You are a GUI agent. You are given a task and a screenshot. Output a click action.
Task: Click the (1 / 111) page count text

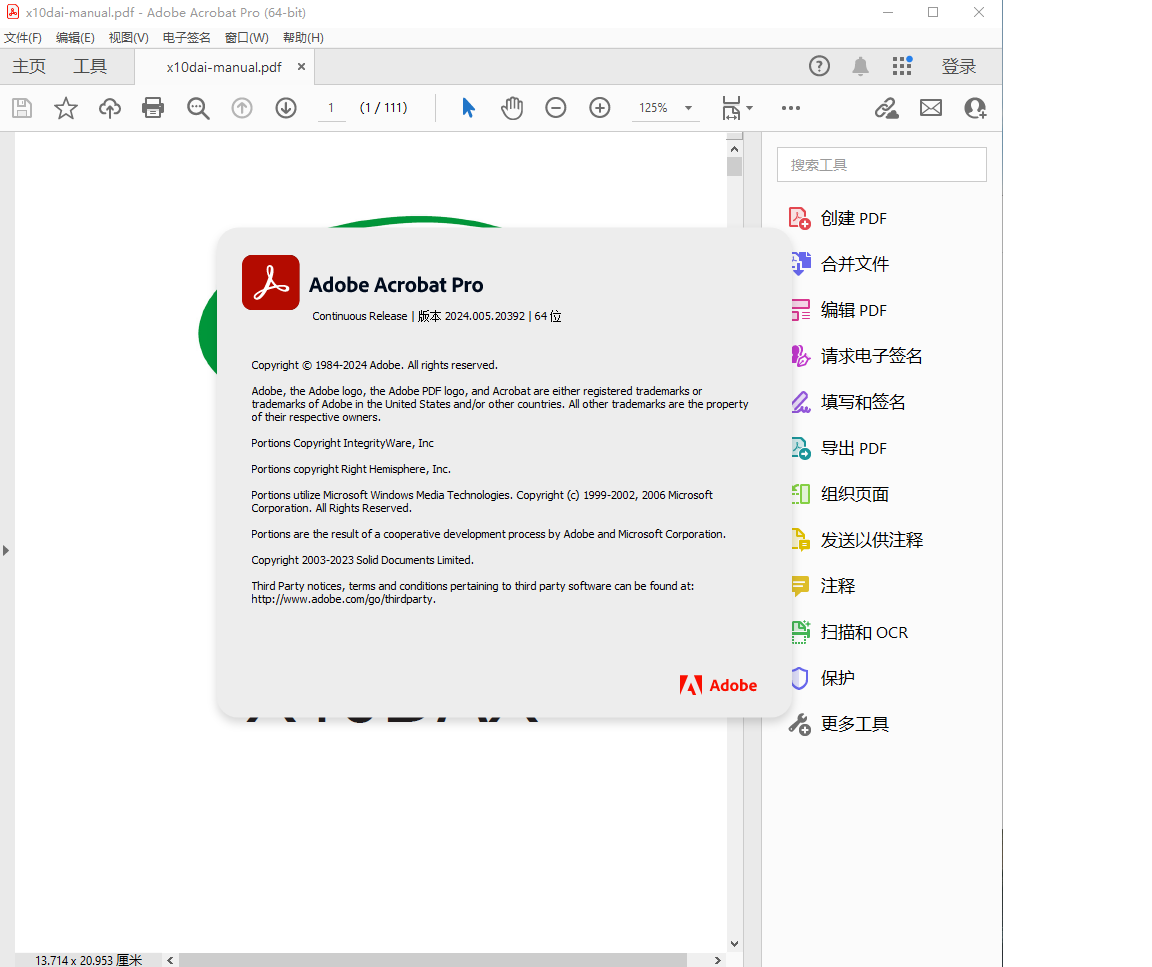coord(384,108)
